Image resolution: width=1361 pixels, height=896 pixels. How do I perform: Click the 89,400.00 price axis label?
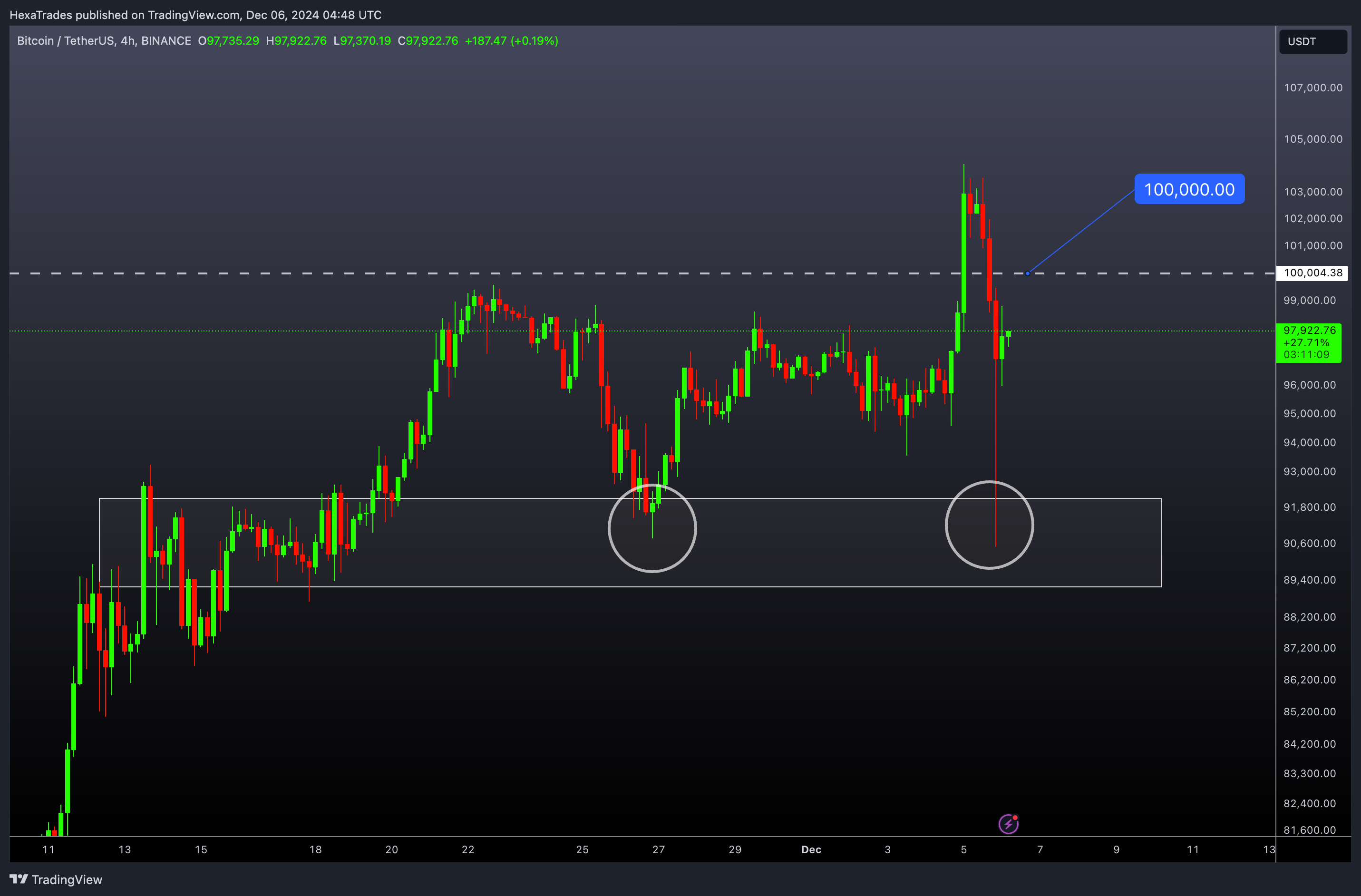pos(1310,580)
